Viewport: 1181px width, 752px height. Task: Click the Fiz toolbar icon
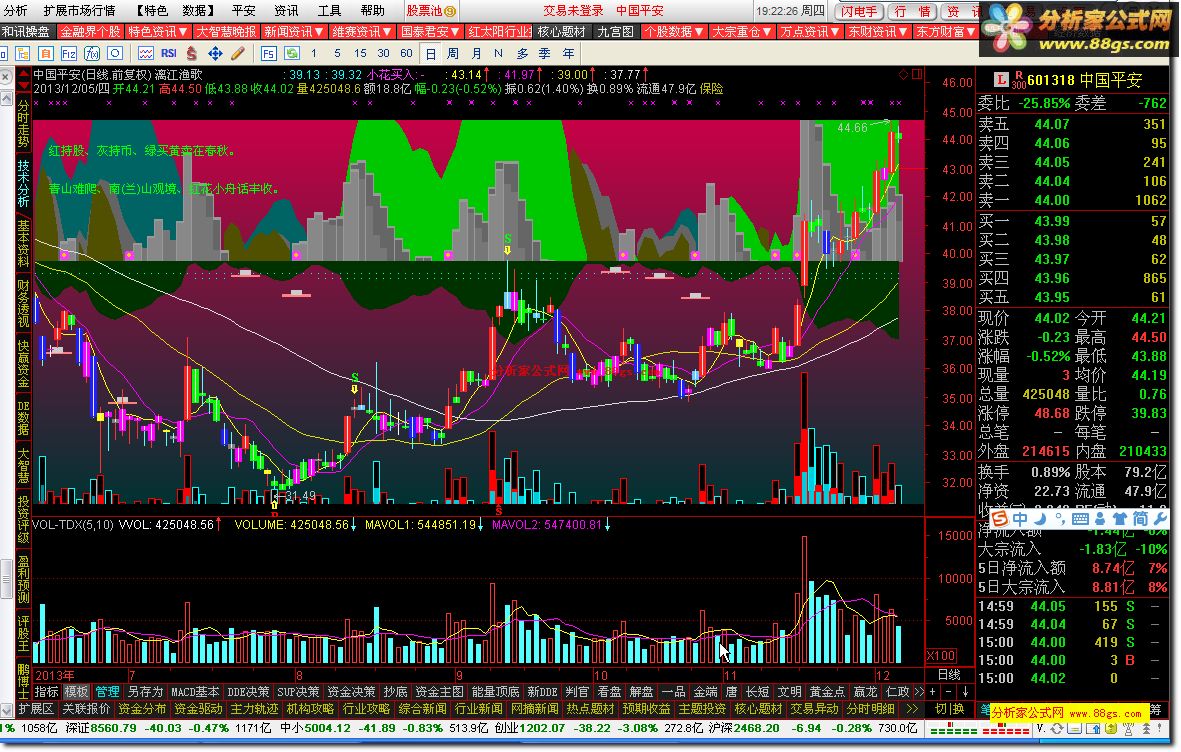69,53
